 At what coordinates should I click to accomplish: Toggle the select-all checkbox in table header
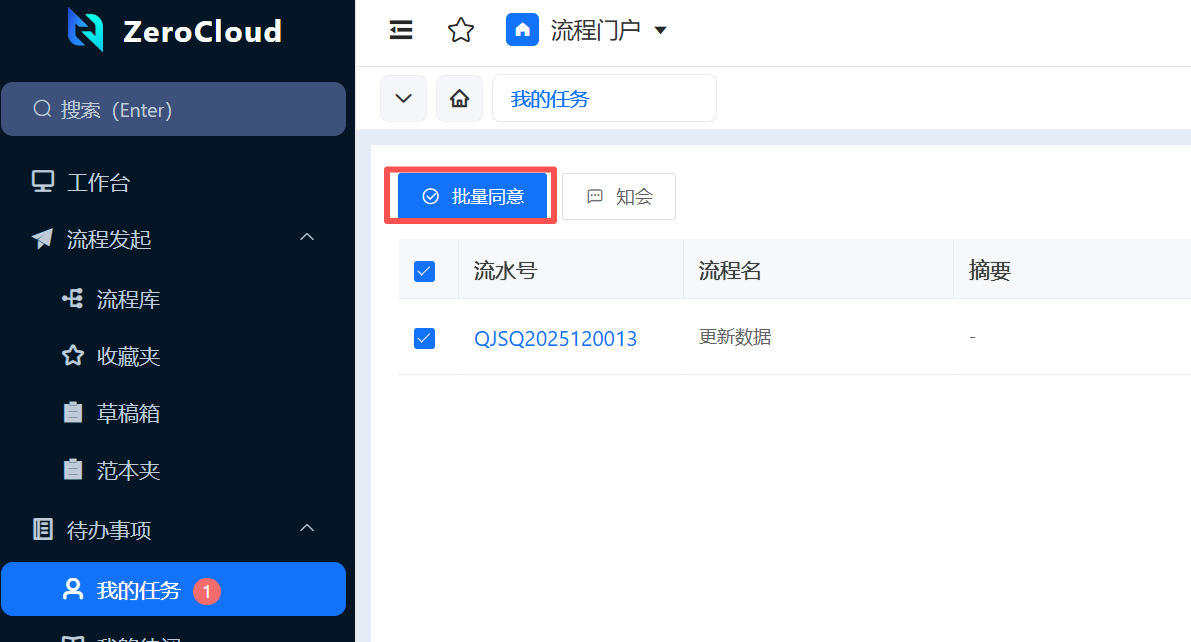[424, 271]
